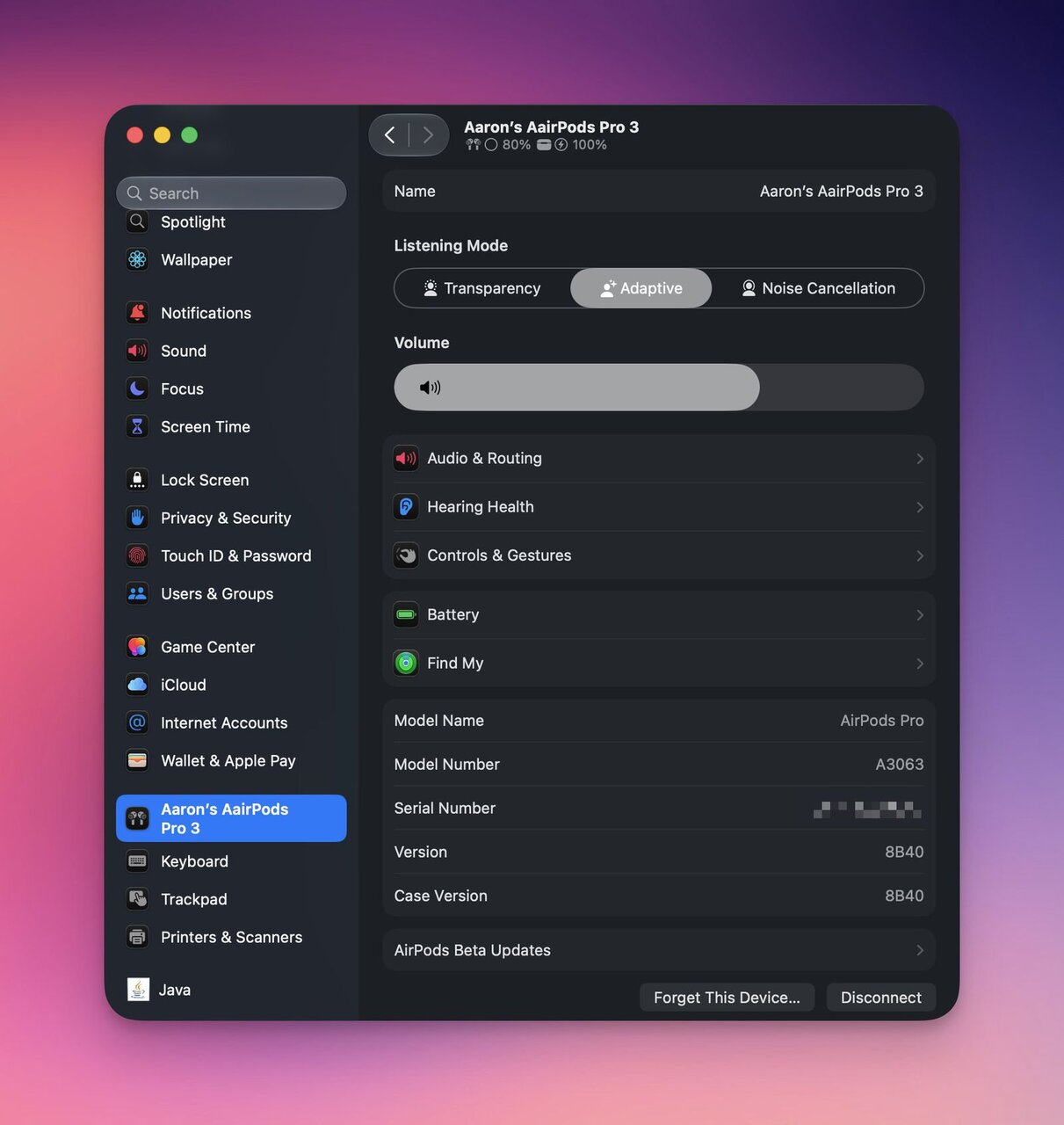Open Spotlight settings pane
This screenshot has height=1125, width=1064.
tap(231, 221)
